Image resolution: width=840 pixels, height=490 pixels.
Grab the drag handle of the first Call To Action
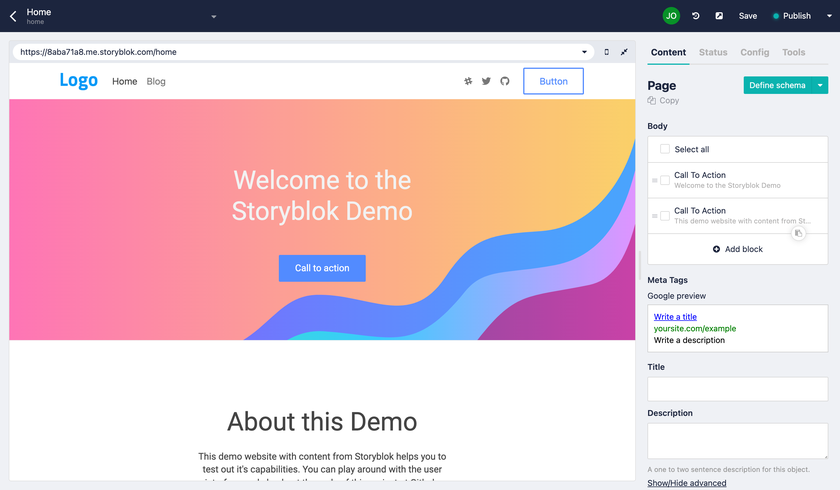(654, 180)
